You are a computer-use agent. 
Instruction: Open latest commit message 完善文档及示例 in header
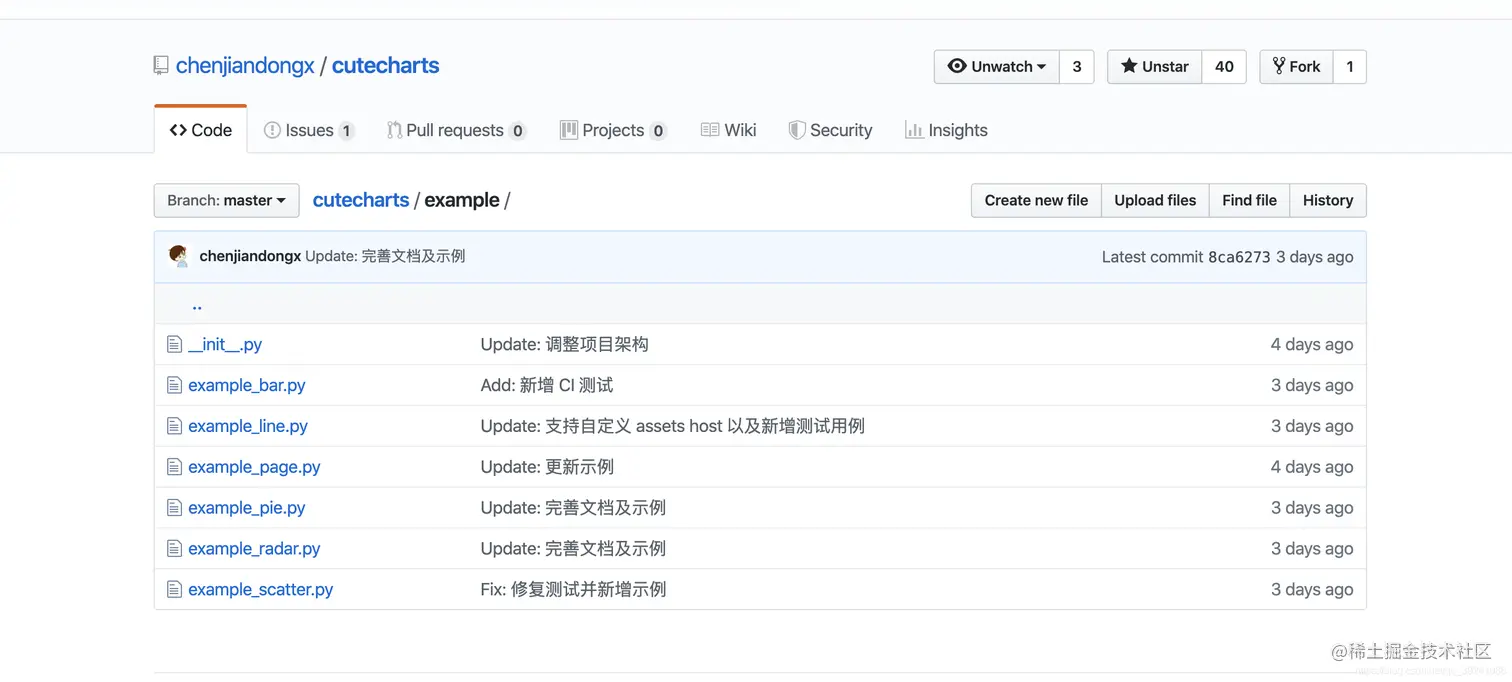[385, 256]
